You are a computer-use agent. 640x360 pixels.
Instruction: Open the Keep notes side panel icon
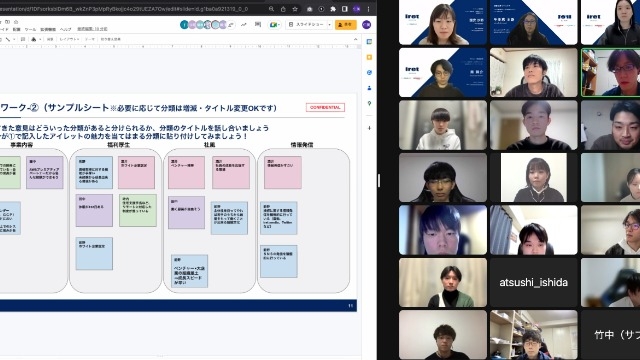pyautogui.click(x=369, y=57)
